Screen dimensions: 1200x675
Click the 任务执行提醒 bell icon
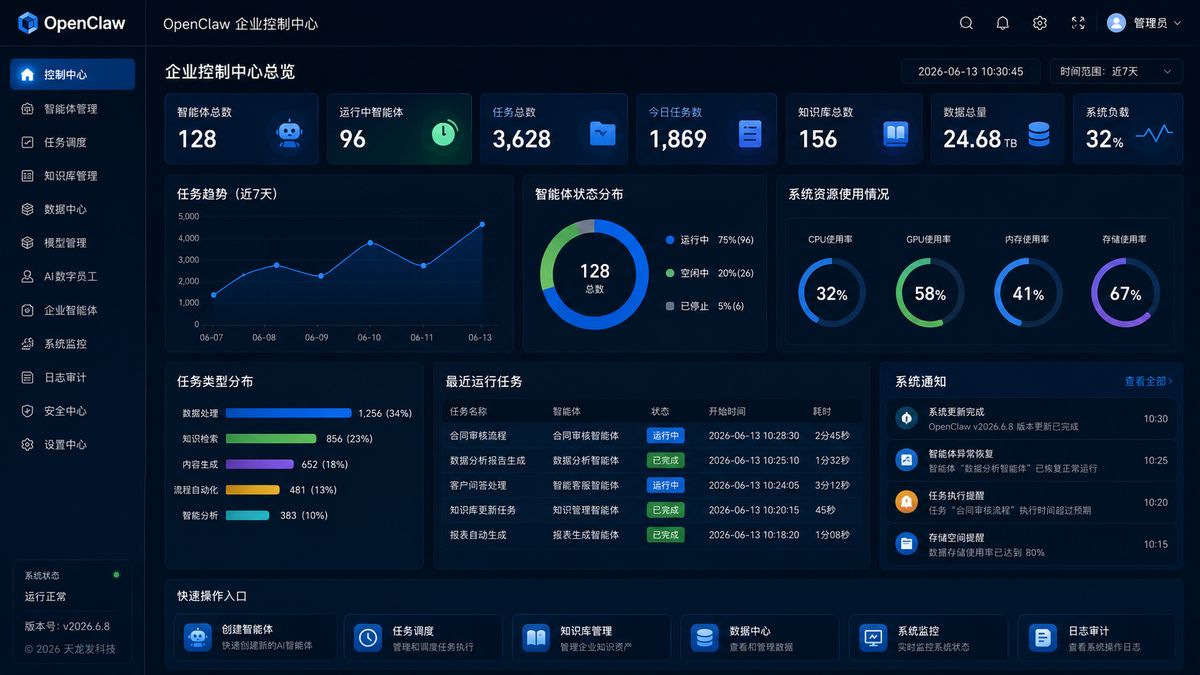point(907,502)
